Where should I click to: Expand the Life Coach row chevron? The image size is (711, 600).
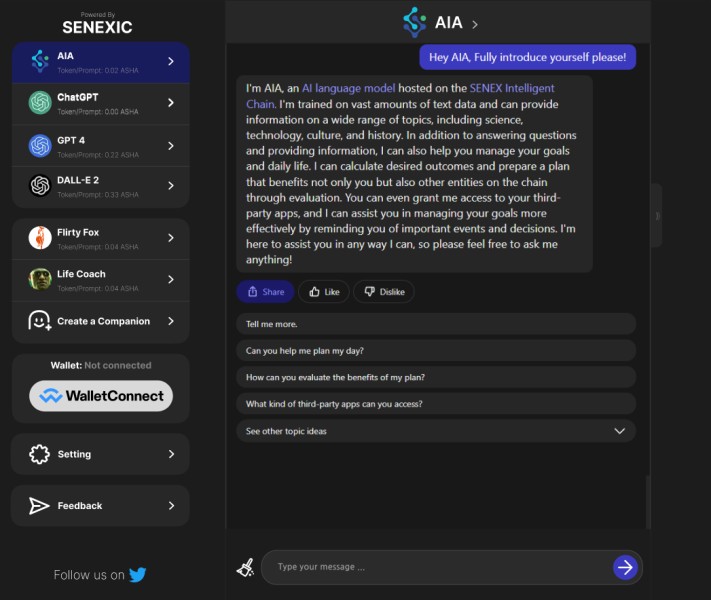170,279
